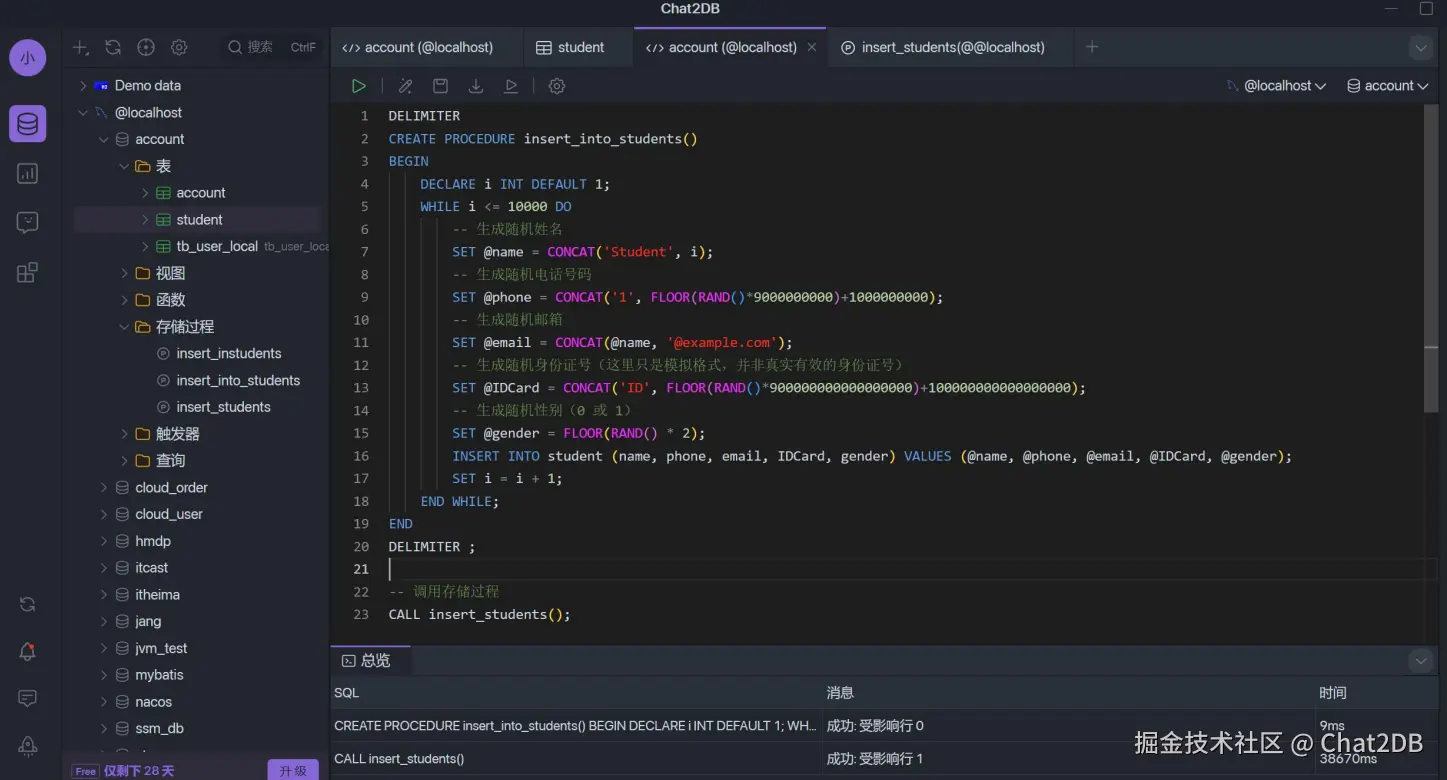The image size is (1447, 780).
Task: Open the AI chat icon in the sidebar
Action: pyautogui.click(x=27, y=223)
